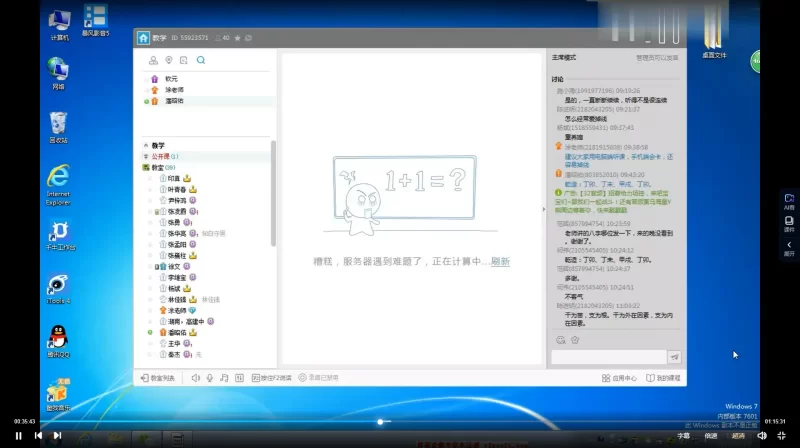Toggle the microphone icon in bottom toolbar
Screen dimensions: 800x448
tap(210, 378)
